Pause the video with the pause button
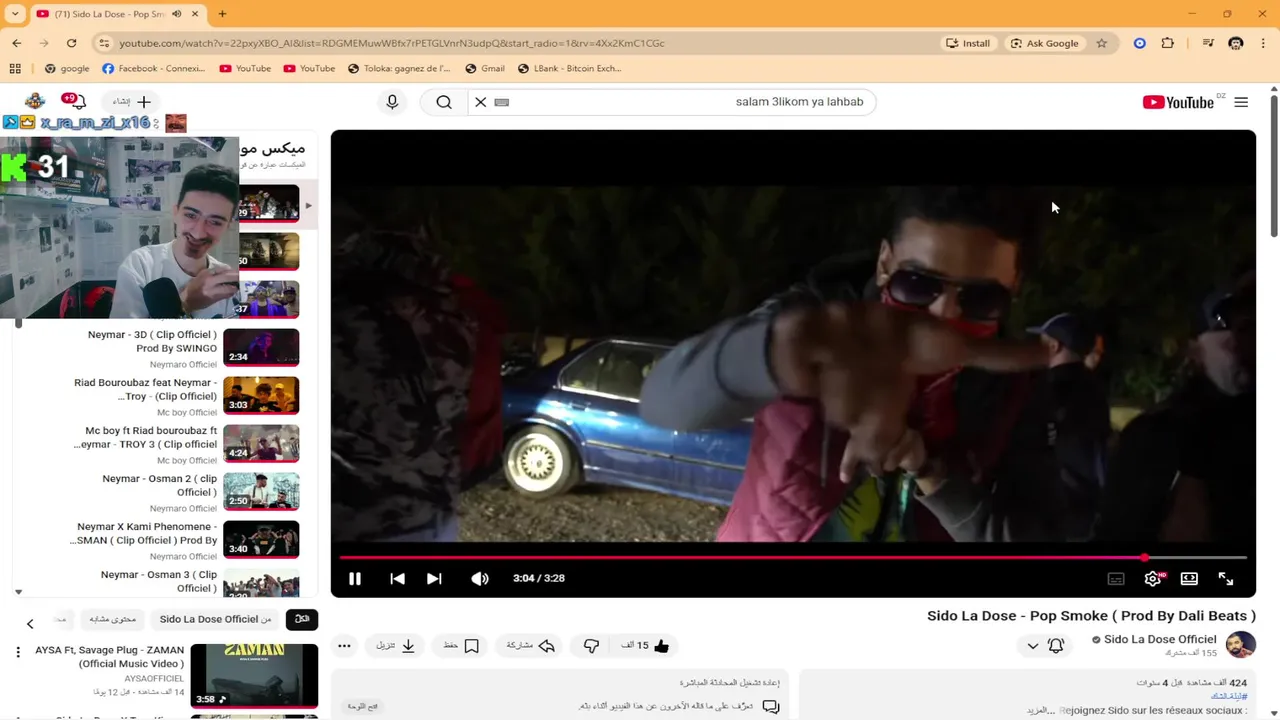The height and width of the screenshot is (720, 1280). tap(354, 578)
